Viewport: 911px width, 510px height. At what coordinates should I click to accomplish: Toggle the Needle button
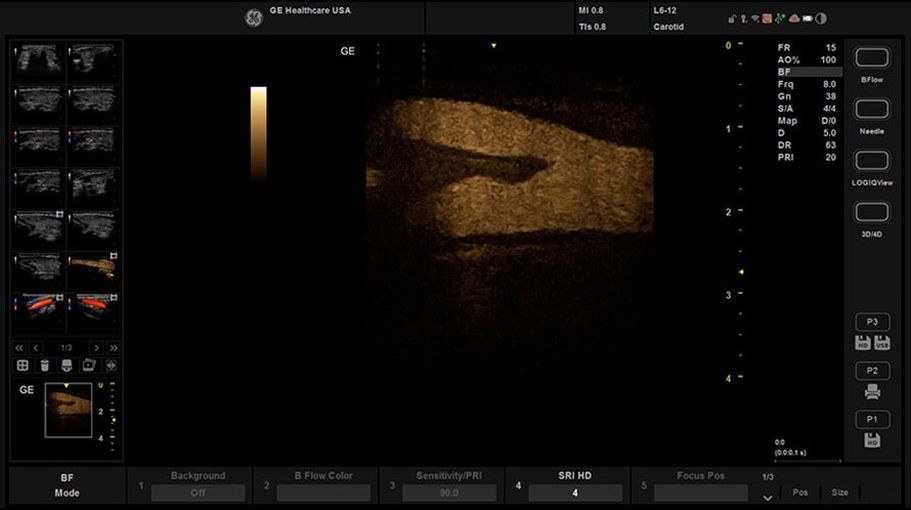click(872, 110)
